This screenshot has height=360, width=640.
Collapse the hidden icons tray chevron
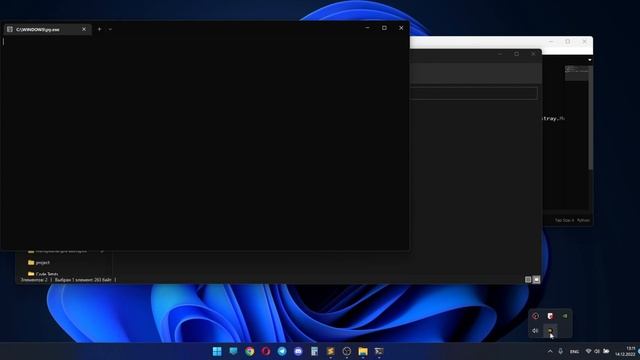click(x=550, y=351)
